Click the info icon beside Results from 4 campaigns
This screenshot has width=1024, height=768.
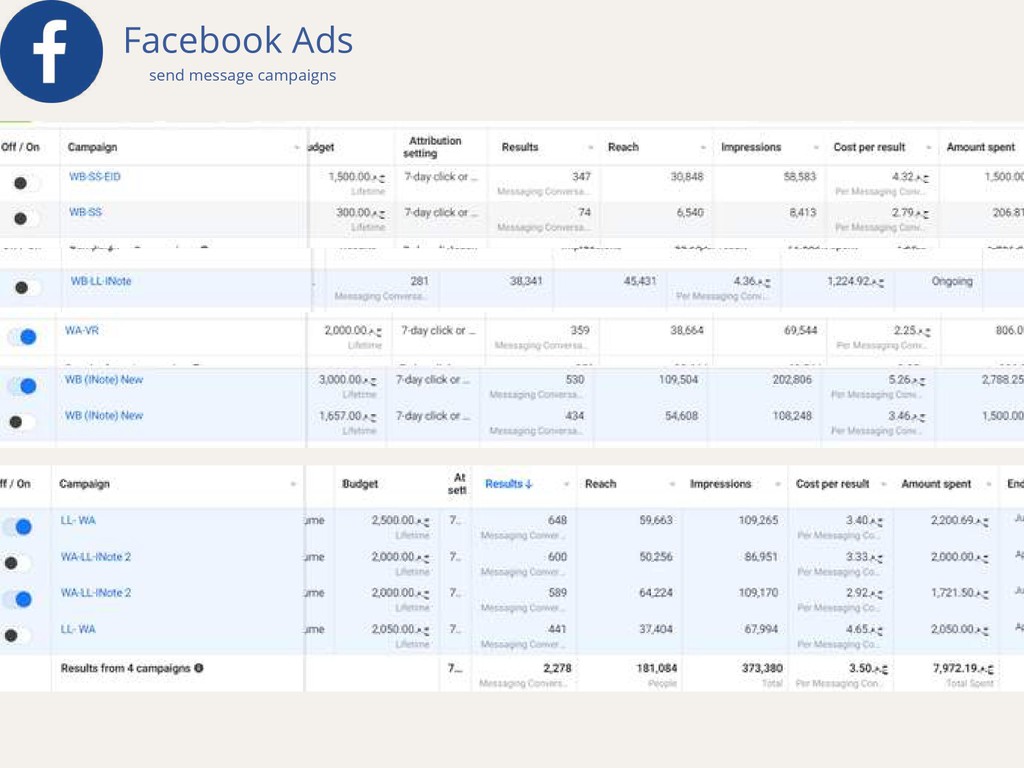(x=199, y=668)
